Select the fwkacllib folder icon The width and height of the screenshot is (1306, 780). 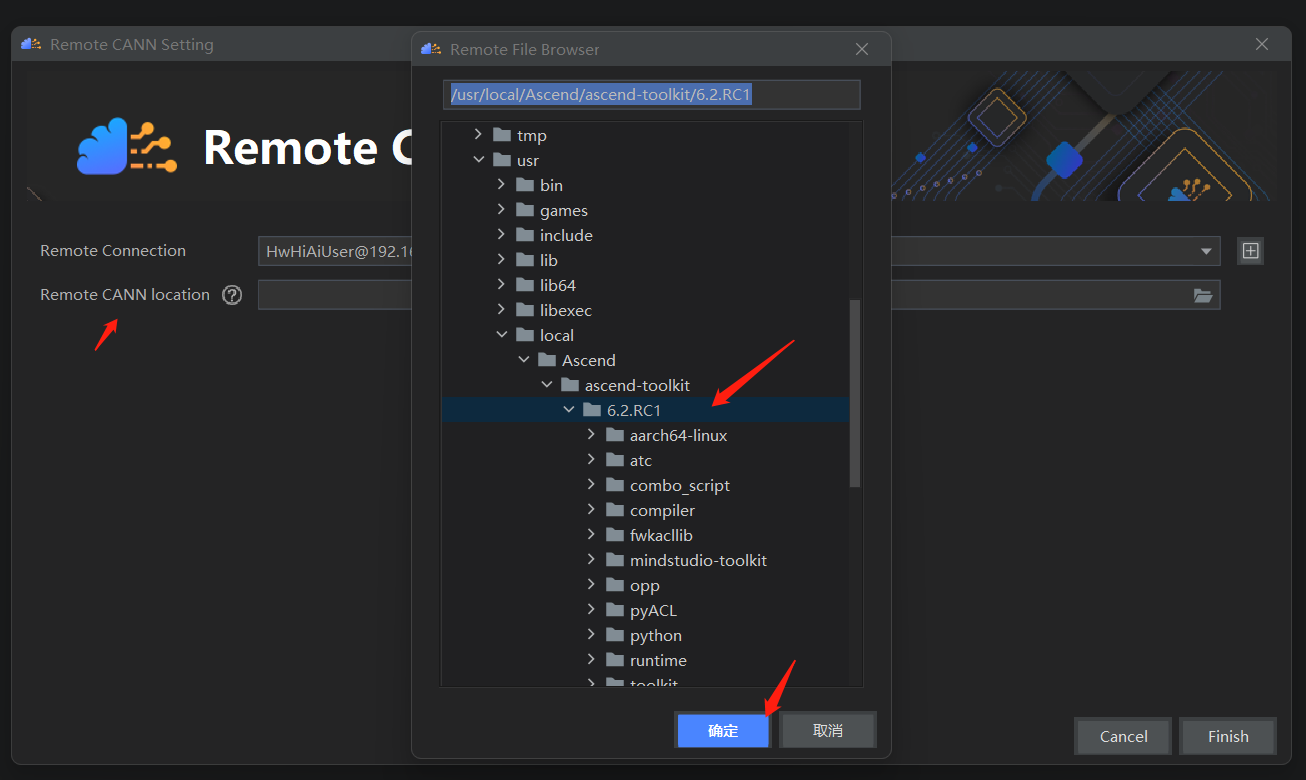[614, 535]
